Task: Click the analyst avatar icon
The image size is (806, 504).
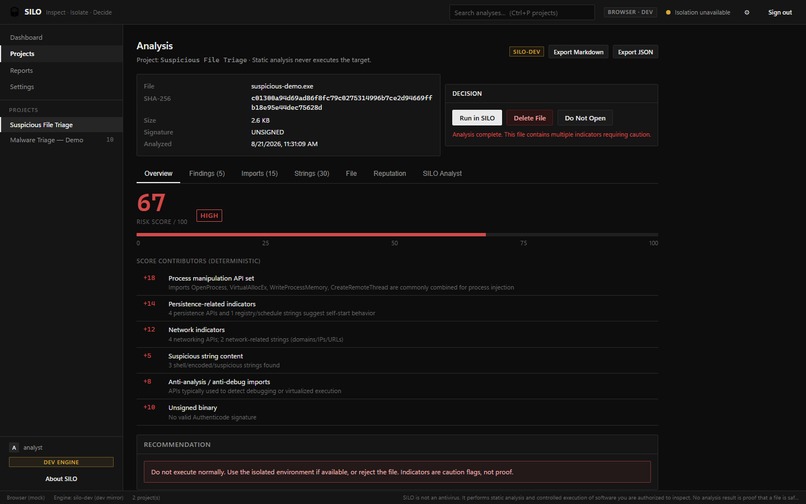Action: 14,447
